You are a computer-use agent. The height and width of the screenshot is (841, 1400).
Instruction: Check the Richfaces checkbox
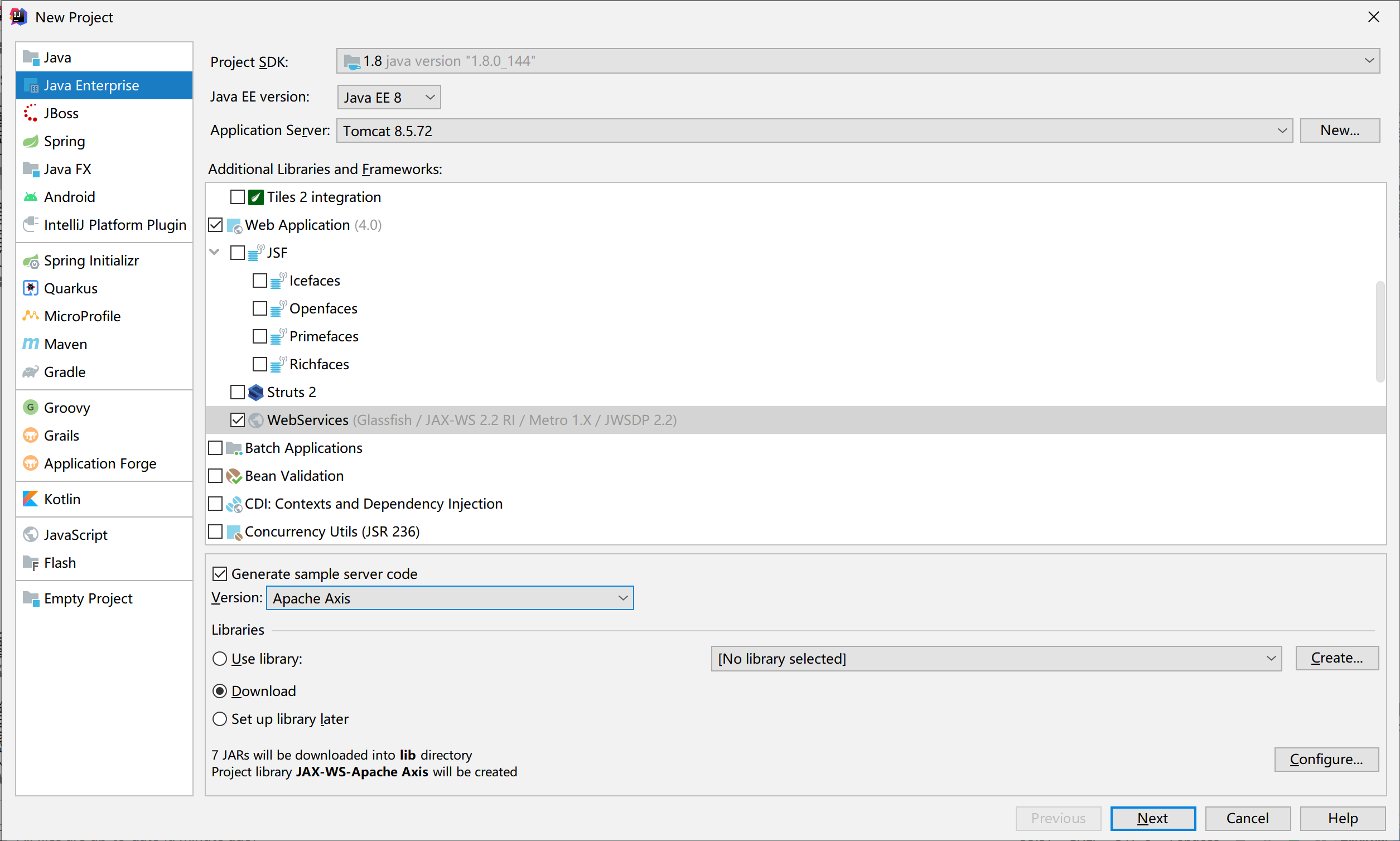coord(259,364)
